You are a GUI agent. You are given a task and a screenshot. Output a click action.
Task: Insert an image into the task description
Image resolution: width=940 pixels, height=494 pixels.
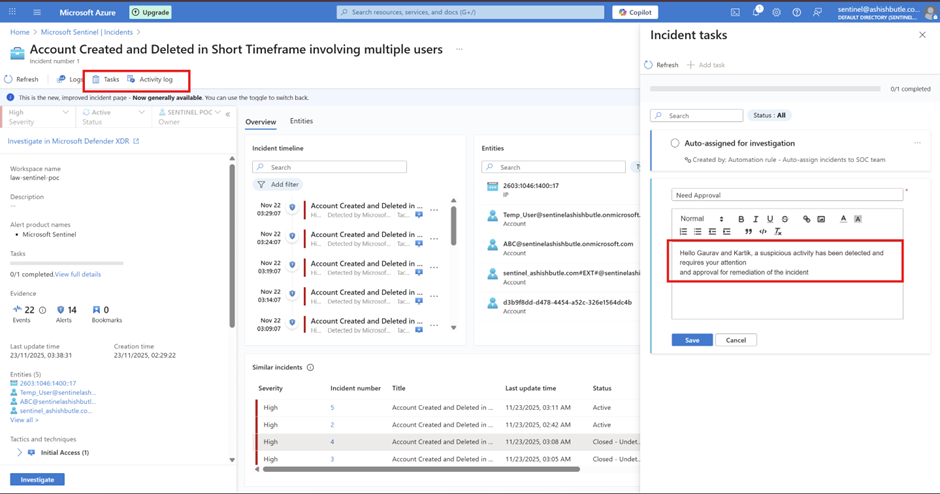pos(821,219)
